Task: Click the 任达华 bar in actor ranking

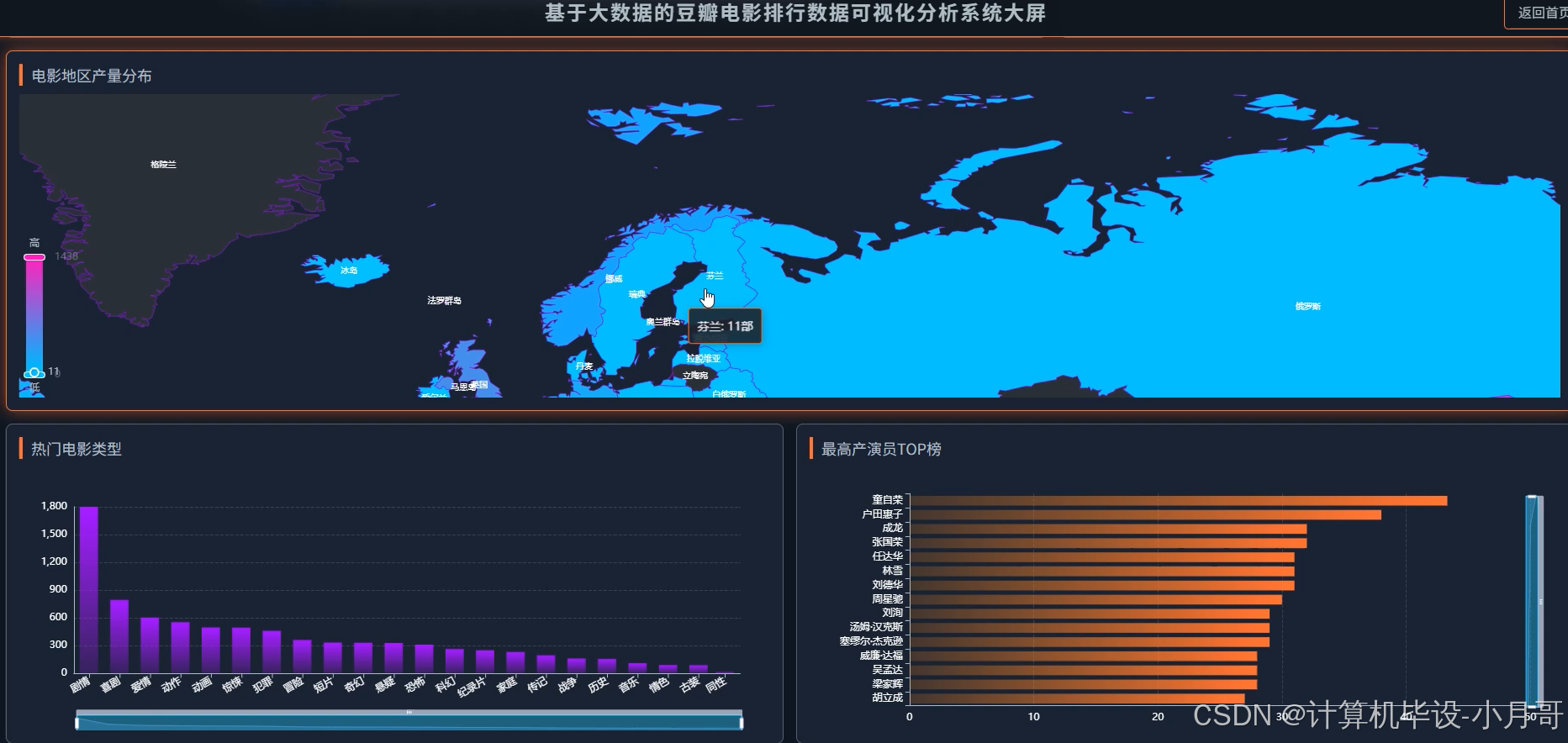Action: point(1102,556)
